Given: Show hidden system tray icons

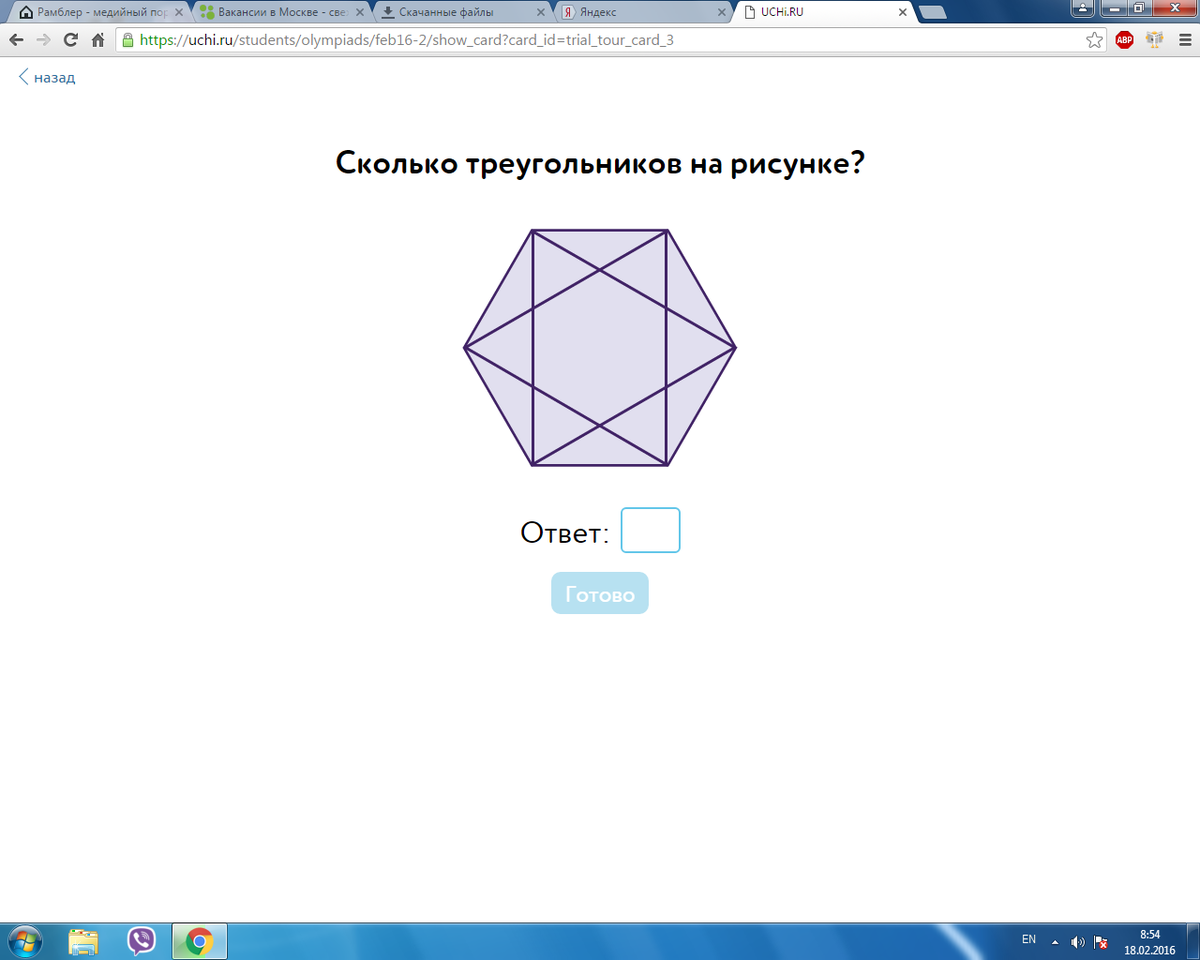Looking at the screenshot, I should (1054, 941).
